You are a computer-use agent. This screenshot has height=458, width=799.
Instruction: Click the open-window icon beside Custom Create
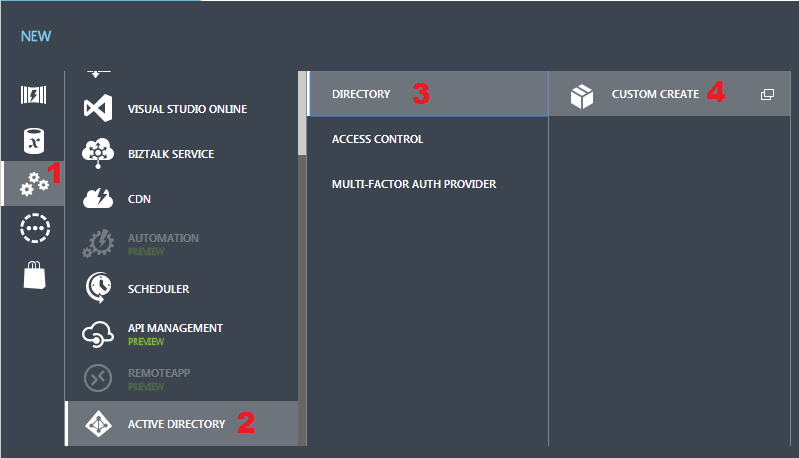coord(767,94)
